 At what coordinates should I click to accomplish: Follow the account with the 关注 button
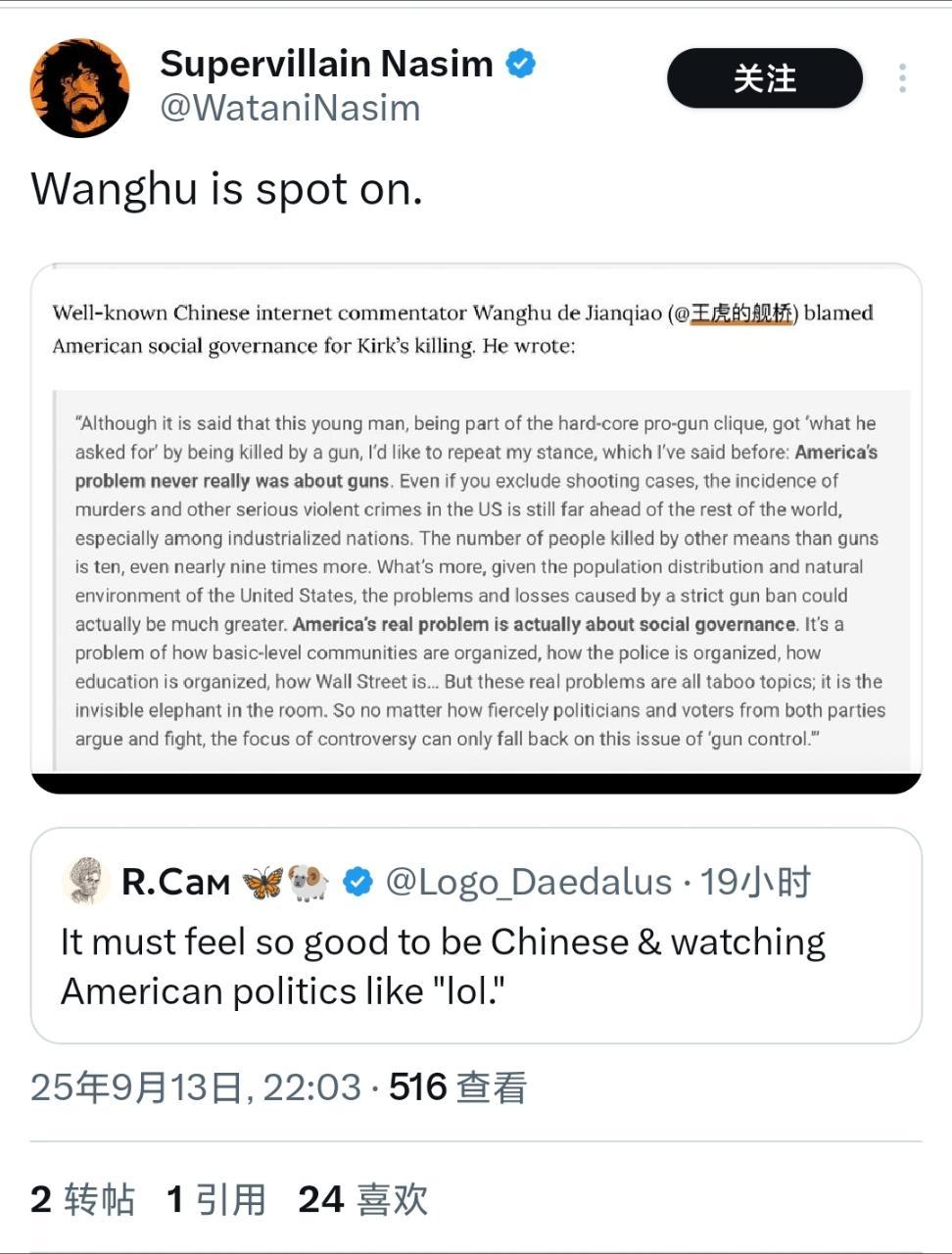[x=765, y=78]
